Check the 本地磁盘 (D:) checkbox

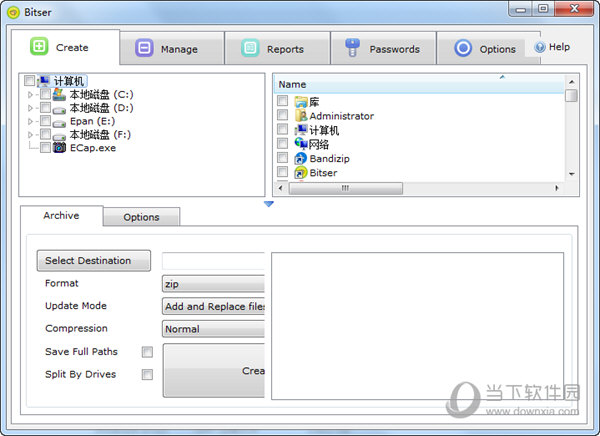[x=45, y=107]
